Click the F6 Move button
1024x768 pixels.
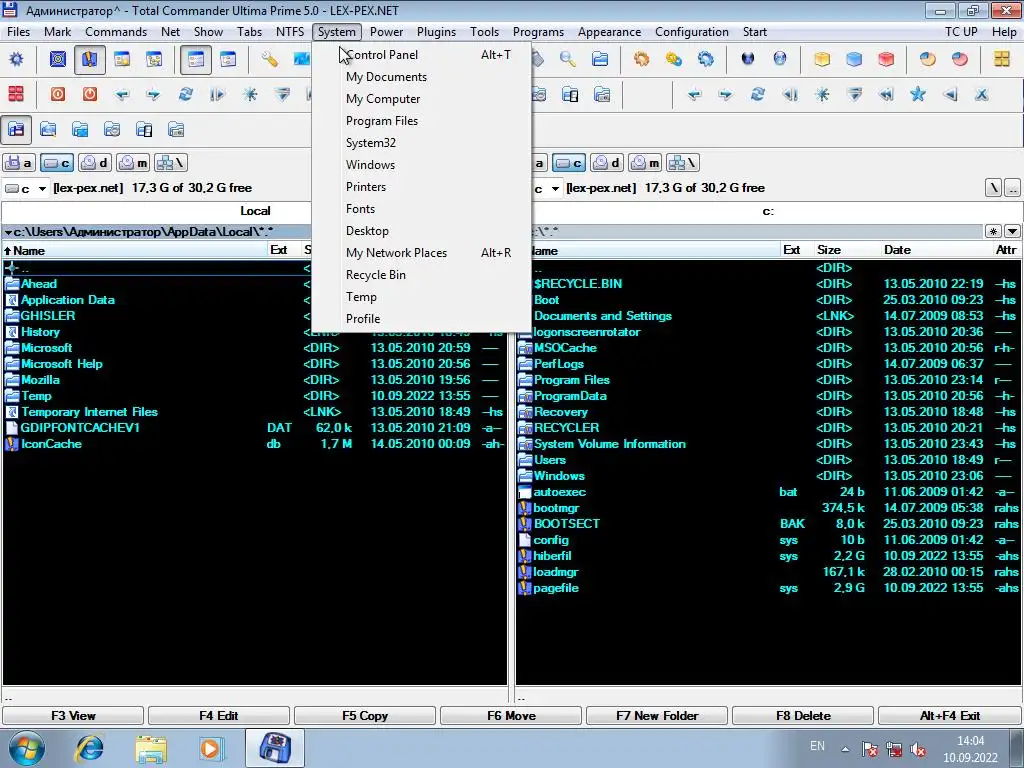(511, 716)
